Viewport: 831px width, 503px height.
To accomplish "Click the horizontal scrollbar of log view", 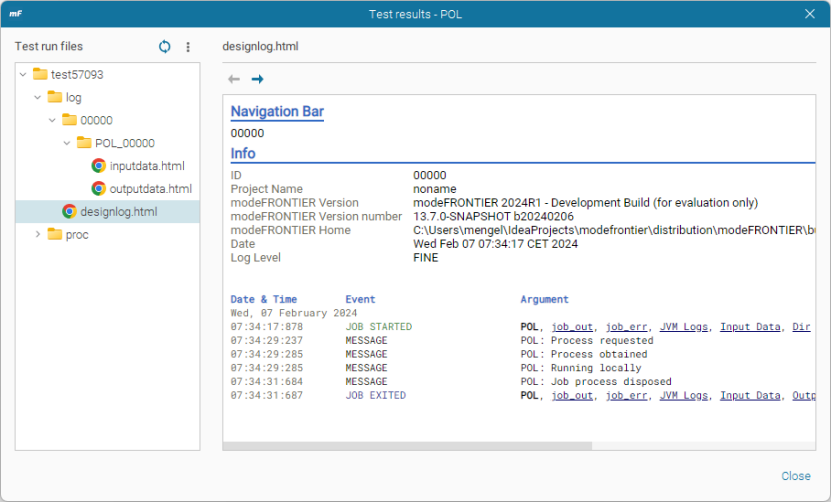I will click(407, 446).
